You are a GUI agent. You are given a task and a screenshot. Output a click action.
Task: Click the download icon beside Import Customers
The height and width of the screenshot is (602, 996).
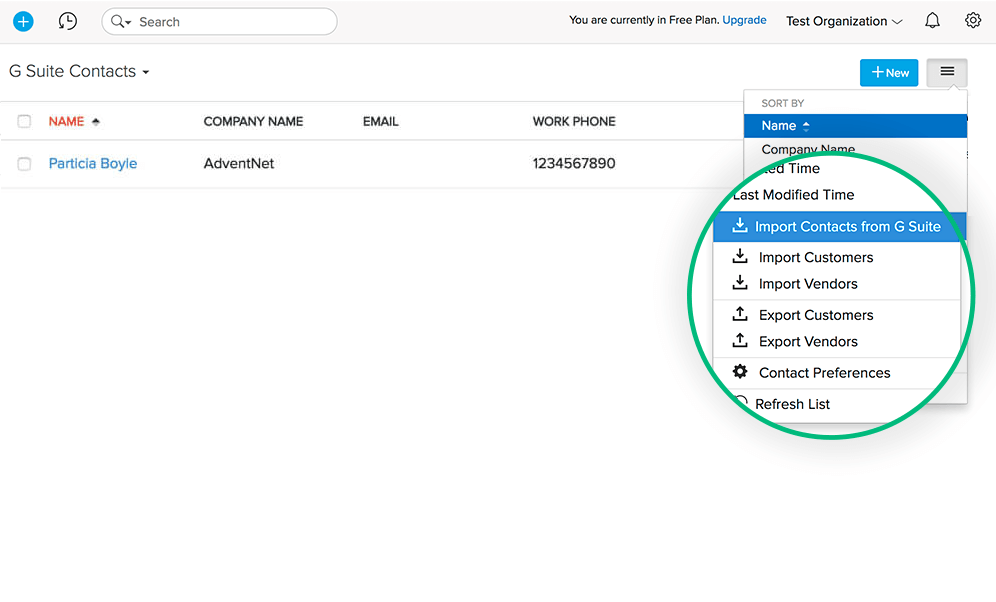tap(740, 255)
